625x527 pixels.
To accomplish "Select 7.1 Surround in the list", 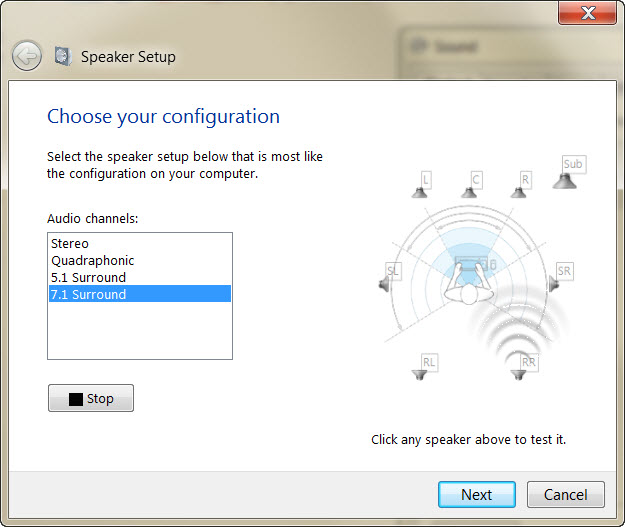I will [89, 294].
